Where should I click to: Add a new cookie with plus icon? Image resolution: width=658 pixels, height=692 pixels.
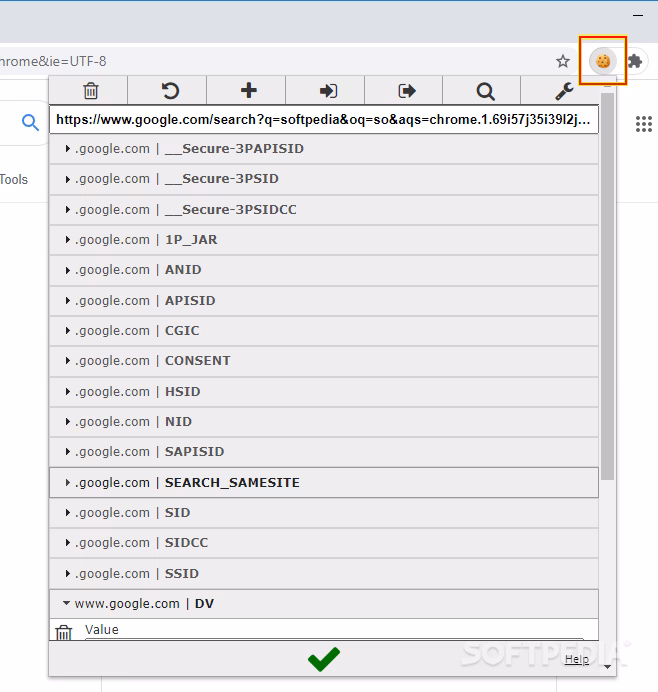248,90
